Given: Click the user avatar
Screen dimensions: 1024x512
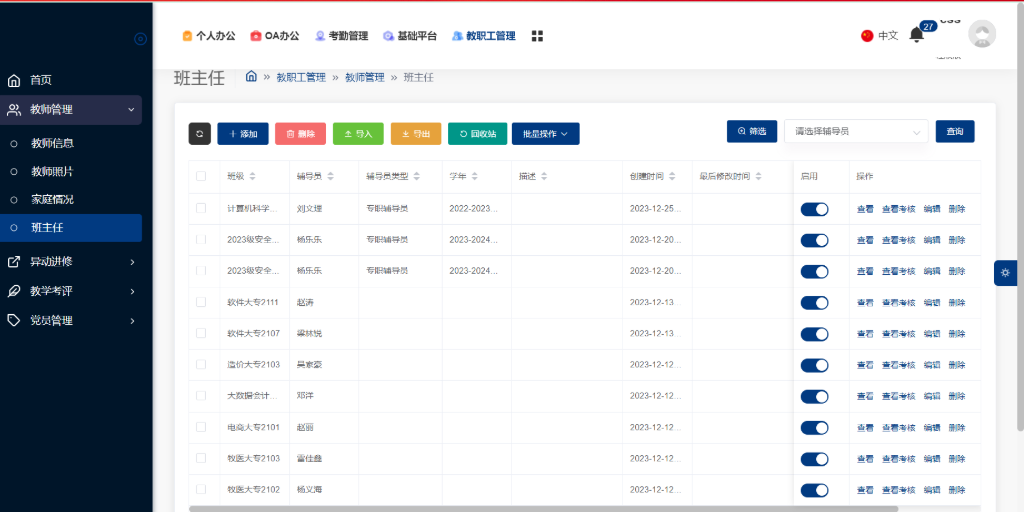Looking at the screenshot, I should [982, 34].
